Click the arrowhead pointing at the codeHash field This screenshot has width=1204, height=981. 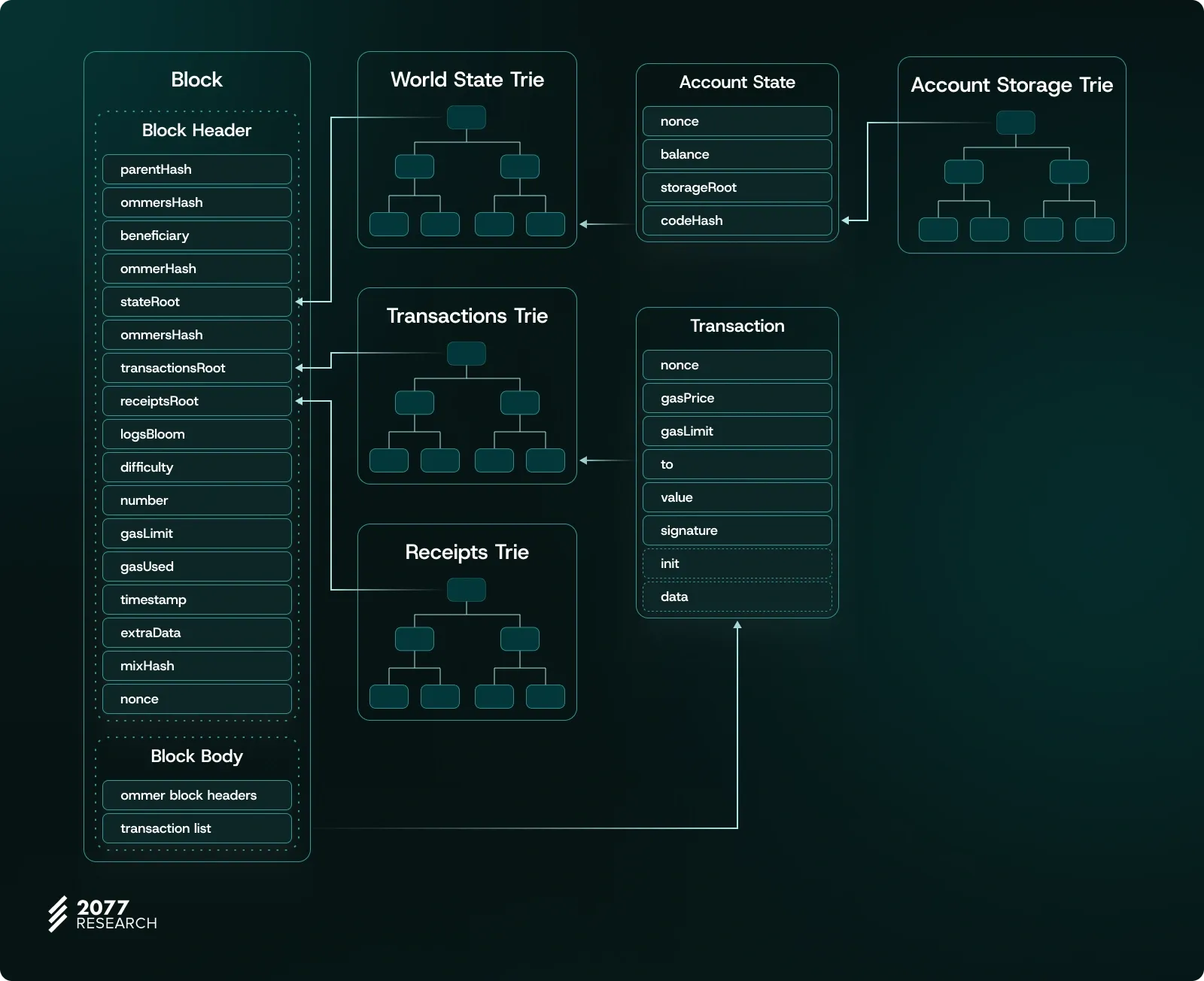[846, 220]
